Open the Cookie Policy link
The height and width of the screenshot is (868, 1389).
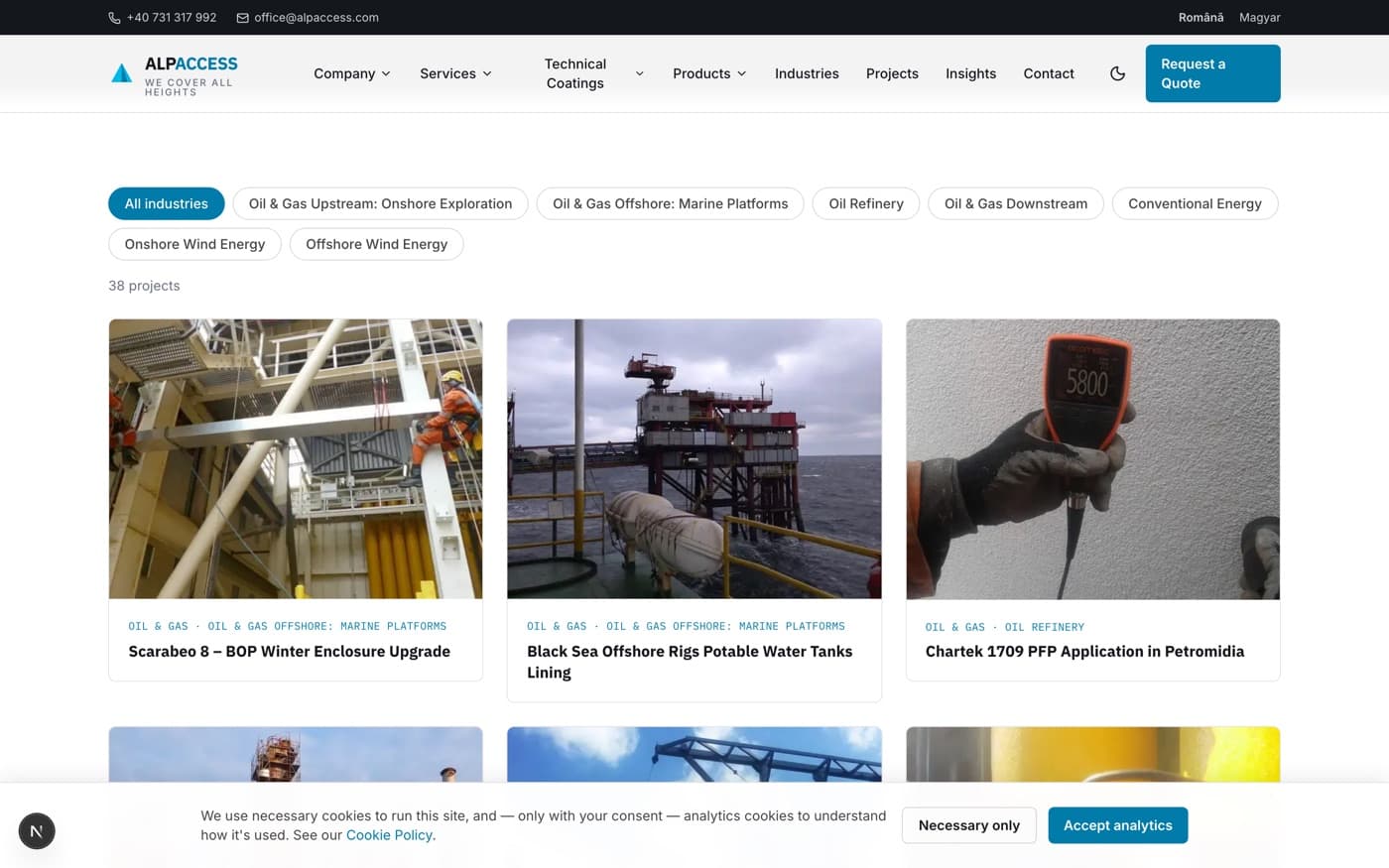[389, 835]
